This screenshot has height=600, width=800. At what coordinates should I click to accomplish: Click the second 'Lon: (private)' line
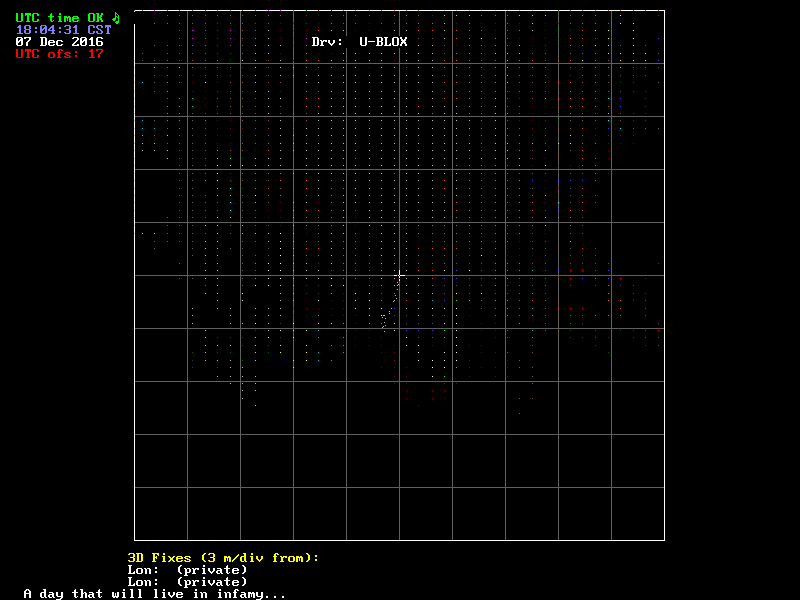(187, 582)
